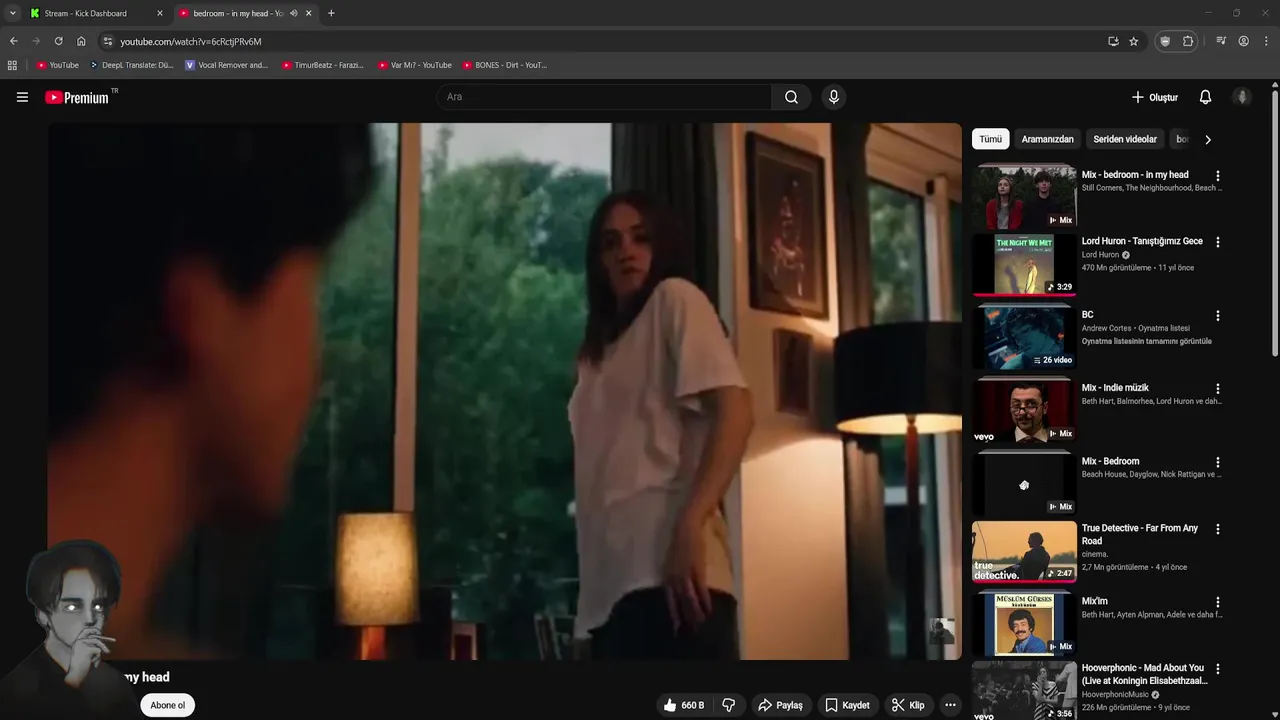Image resolution: width=1280 pixels, height=720 pixels.
Task: Open browser profile icon
Action: [x=1244, y=41]
